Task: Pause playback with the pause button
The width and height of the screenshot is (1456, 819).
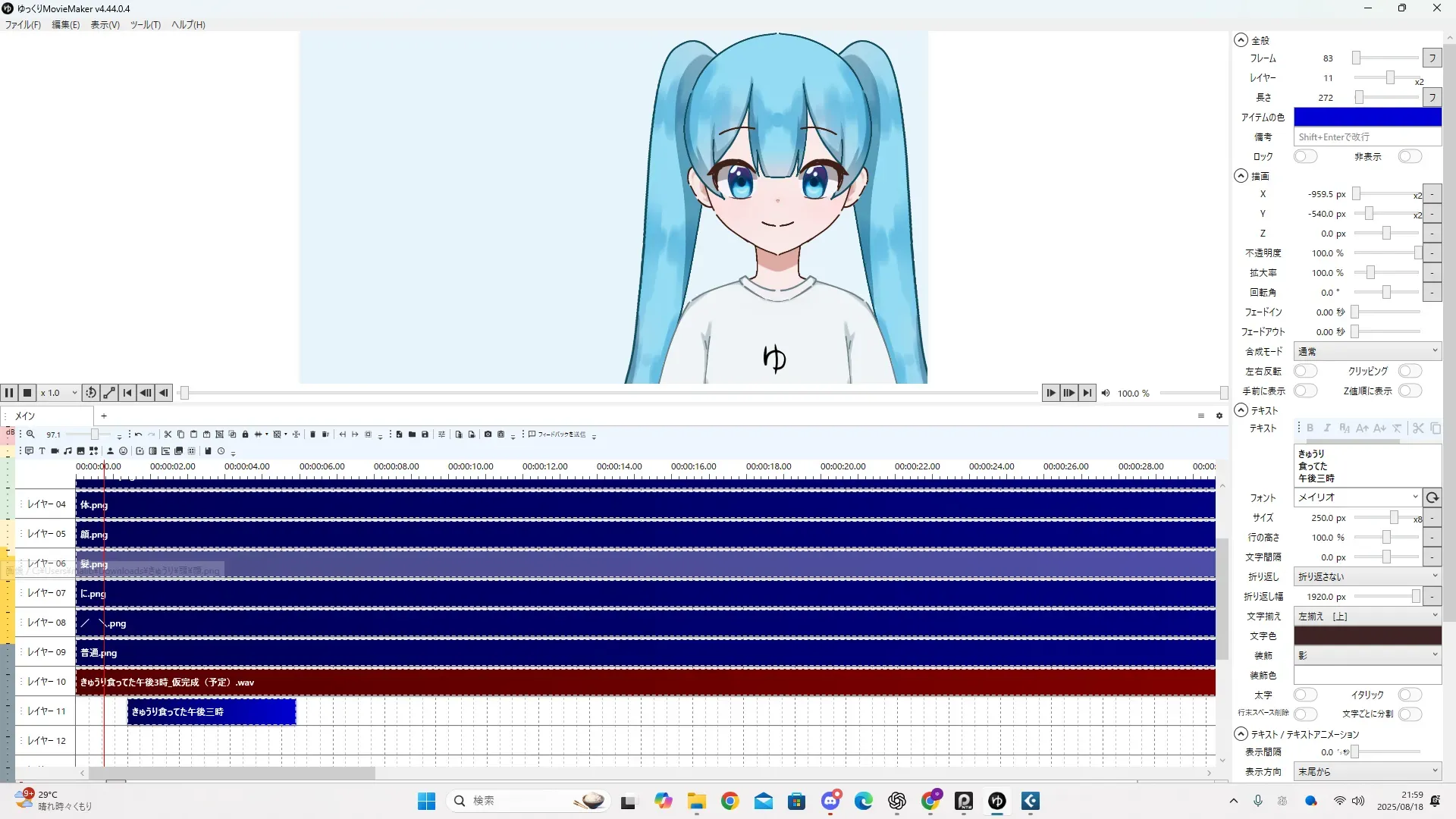Action: (x=9, y=393)
